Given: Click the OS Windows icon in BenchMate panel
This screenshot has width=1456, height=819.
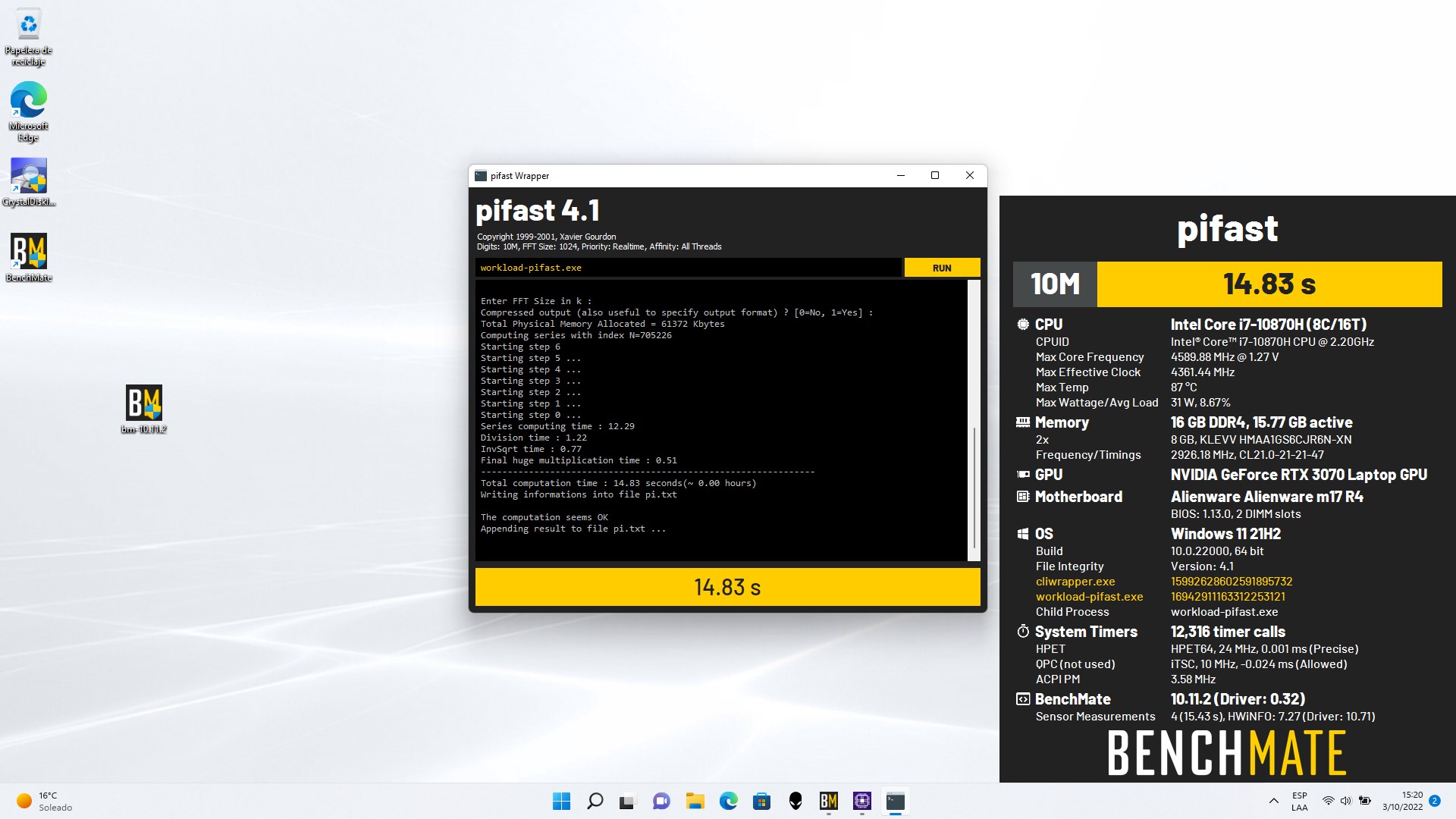Looking at the screenshot, I should [1023, 534].
